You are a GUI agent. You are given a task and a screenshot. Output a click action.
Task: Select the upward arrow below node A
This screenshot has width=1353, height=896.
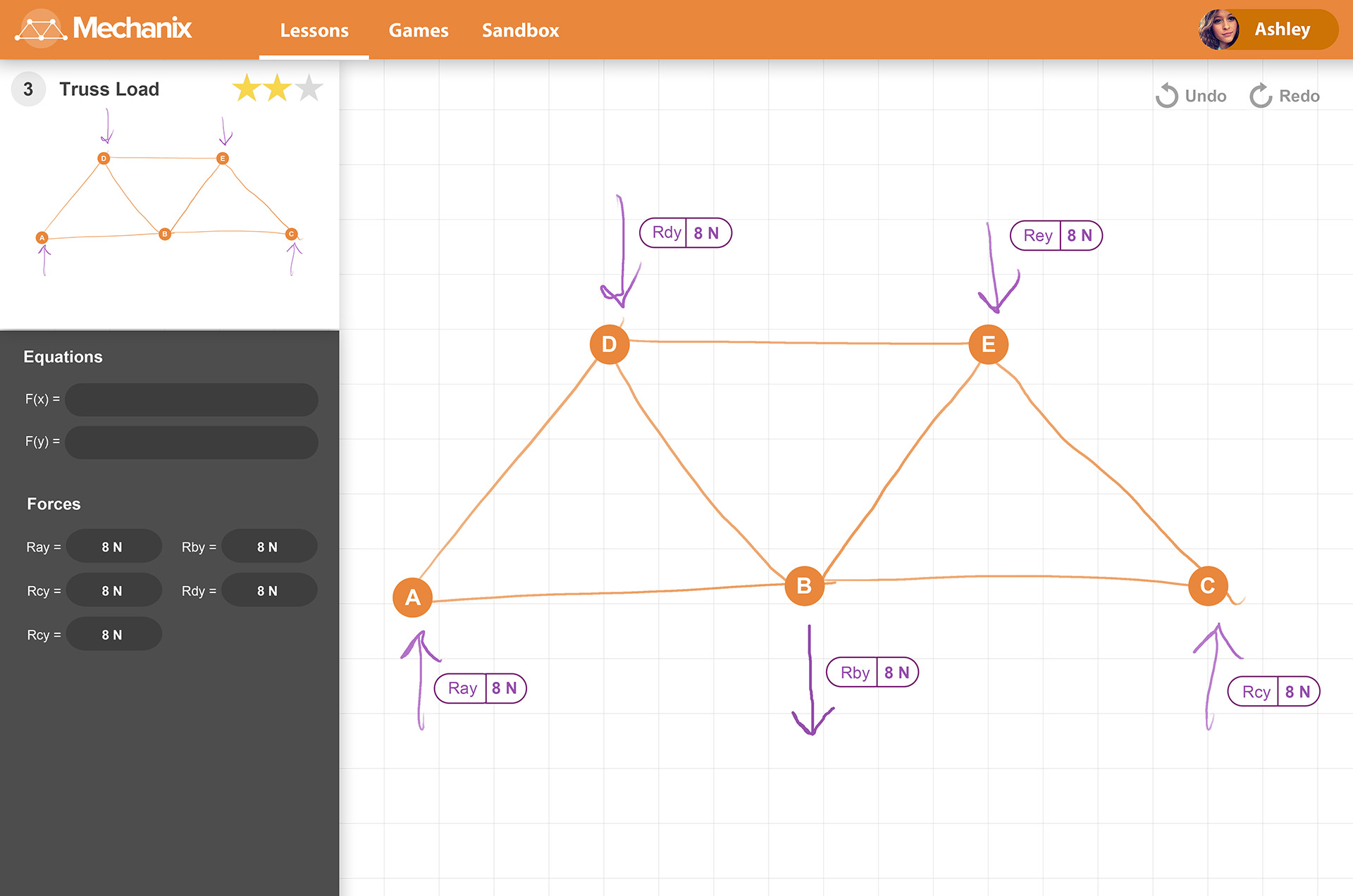tap(421, 680)
